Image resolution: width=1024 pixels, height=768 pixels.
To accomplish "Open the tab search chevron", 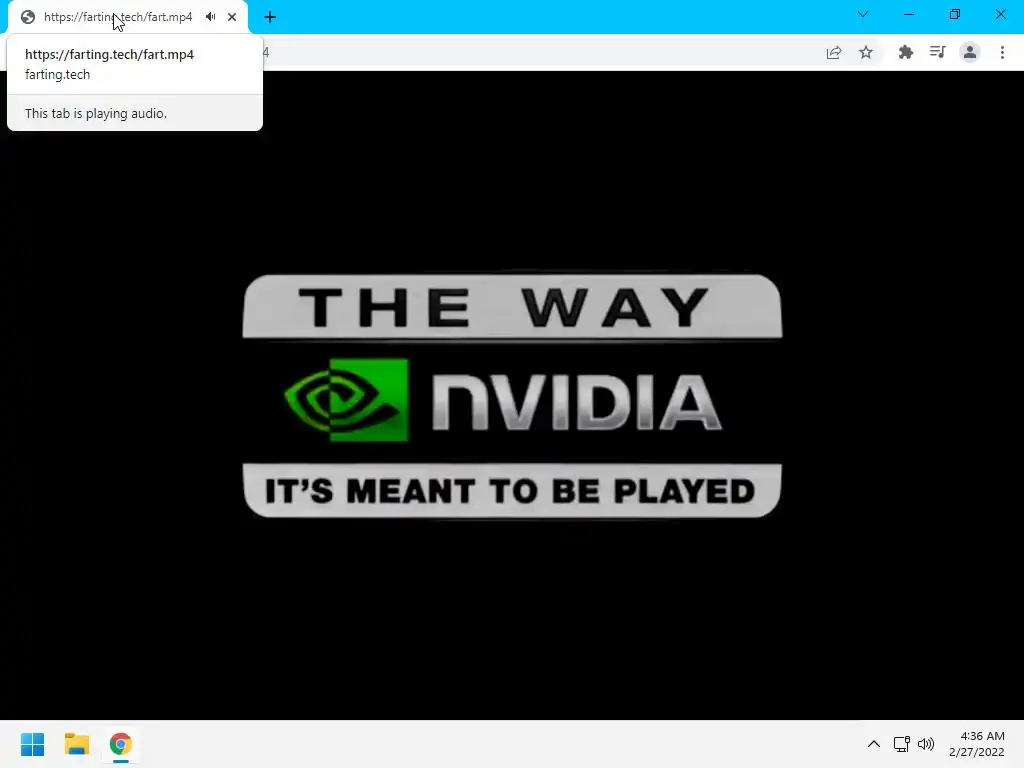I will [x=863, y=14].
